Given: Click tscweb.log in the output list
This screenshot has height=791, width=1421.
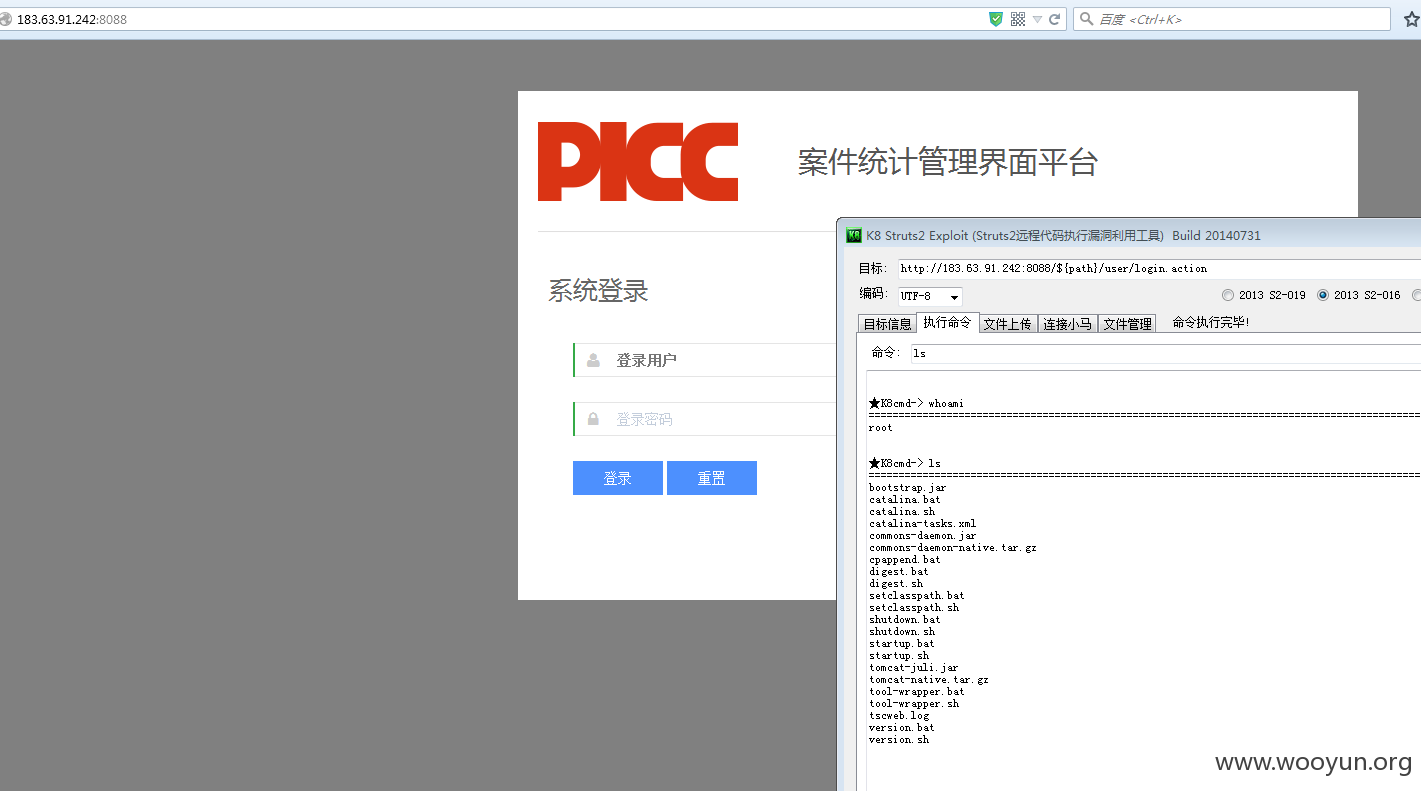Looking at the screenshot, I should (899, 716).
